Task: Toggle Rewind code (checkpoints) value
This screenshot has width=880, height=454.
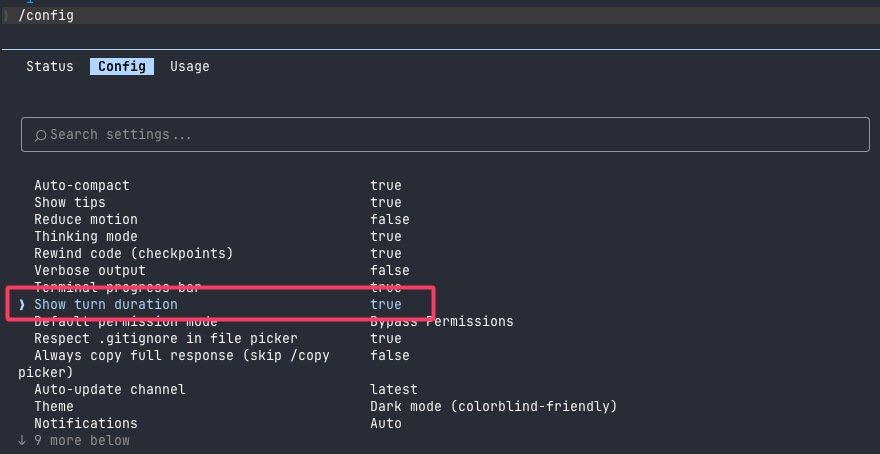Action: pos(386,254)
